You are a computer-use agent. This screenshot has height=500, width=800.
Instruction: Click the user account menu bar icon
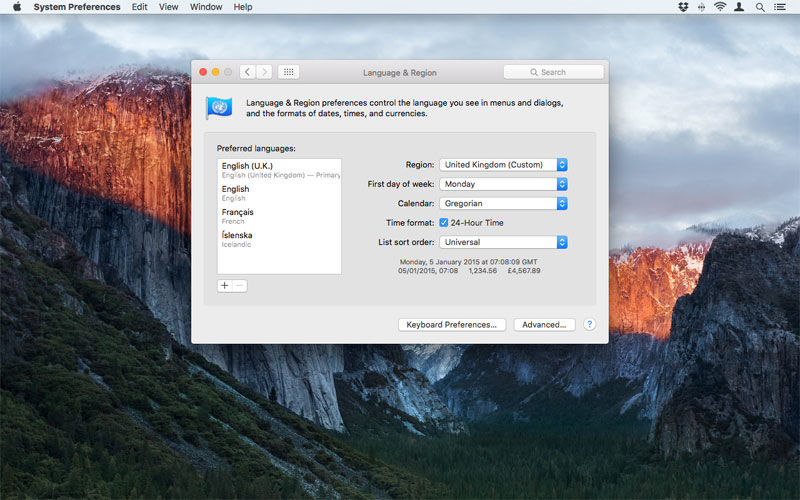click(739, 7)
